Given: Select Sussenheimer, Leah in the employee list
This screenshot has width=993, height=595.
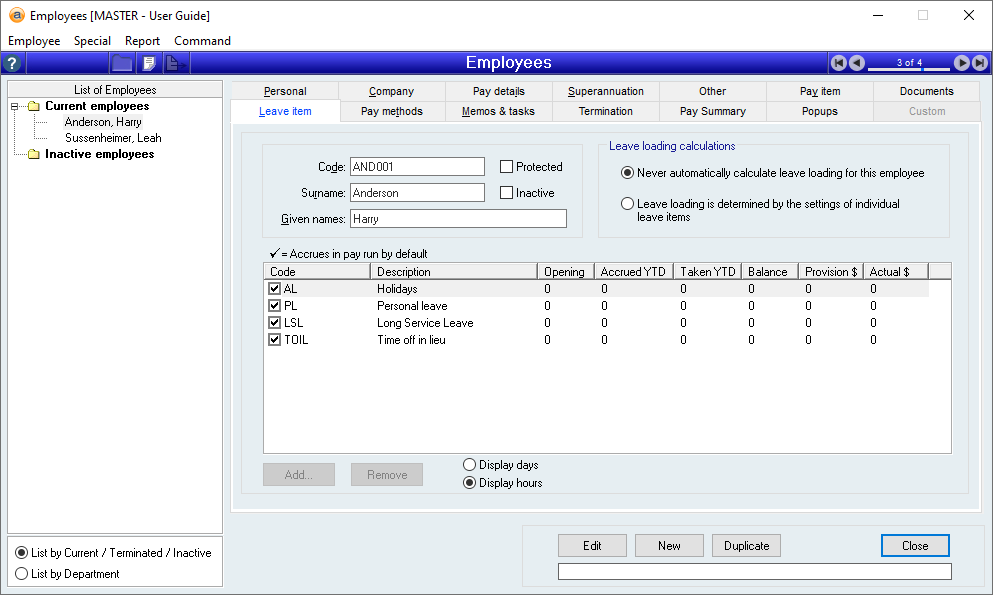Looking at the screenshot, I should [x=113, y=138].
